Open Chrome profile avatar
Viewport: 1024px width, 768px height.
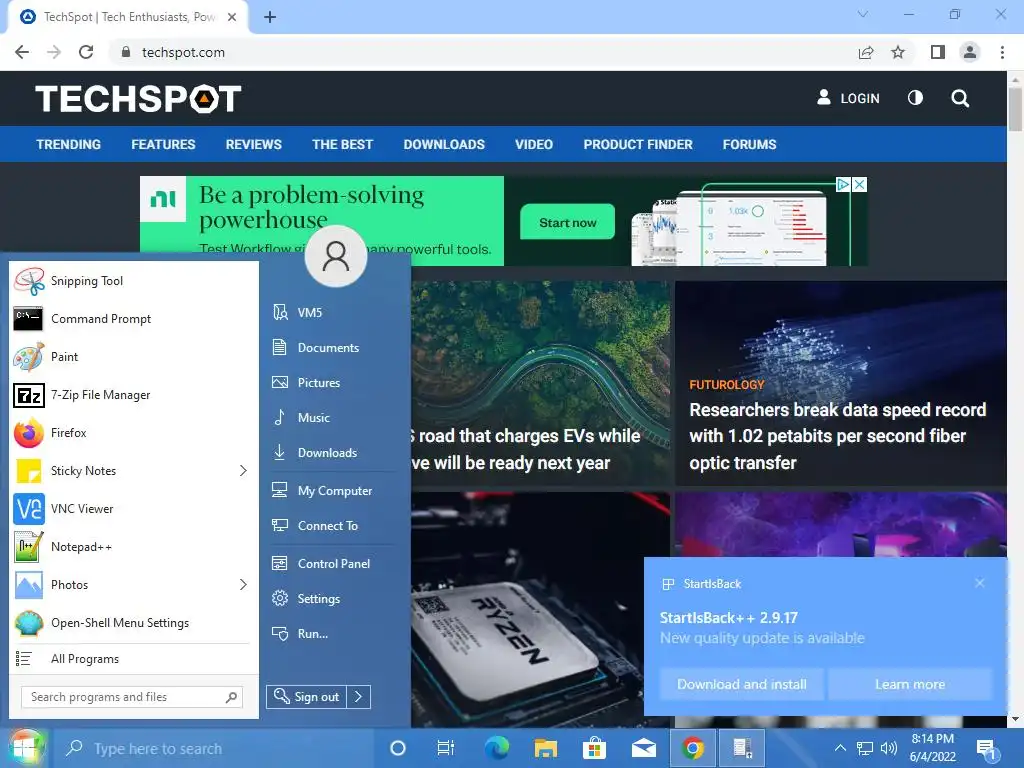[x=970, y=52]
